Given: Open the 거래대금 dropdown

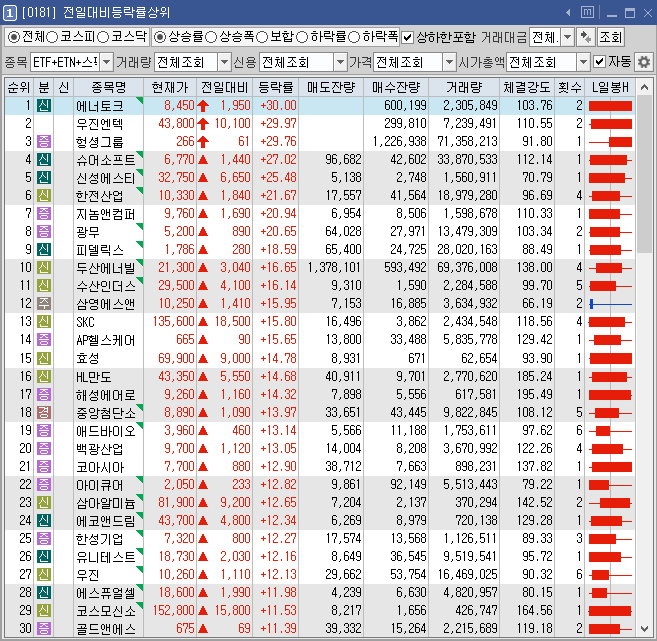Looking at the screenshot, I should point(567,38).
